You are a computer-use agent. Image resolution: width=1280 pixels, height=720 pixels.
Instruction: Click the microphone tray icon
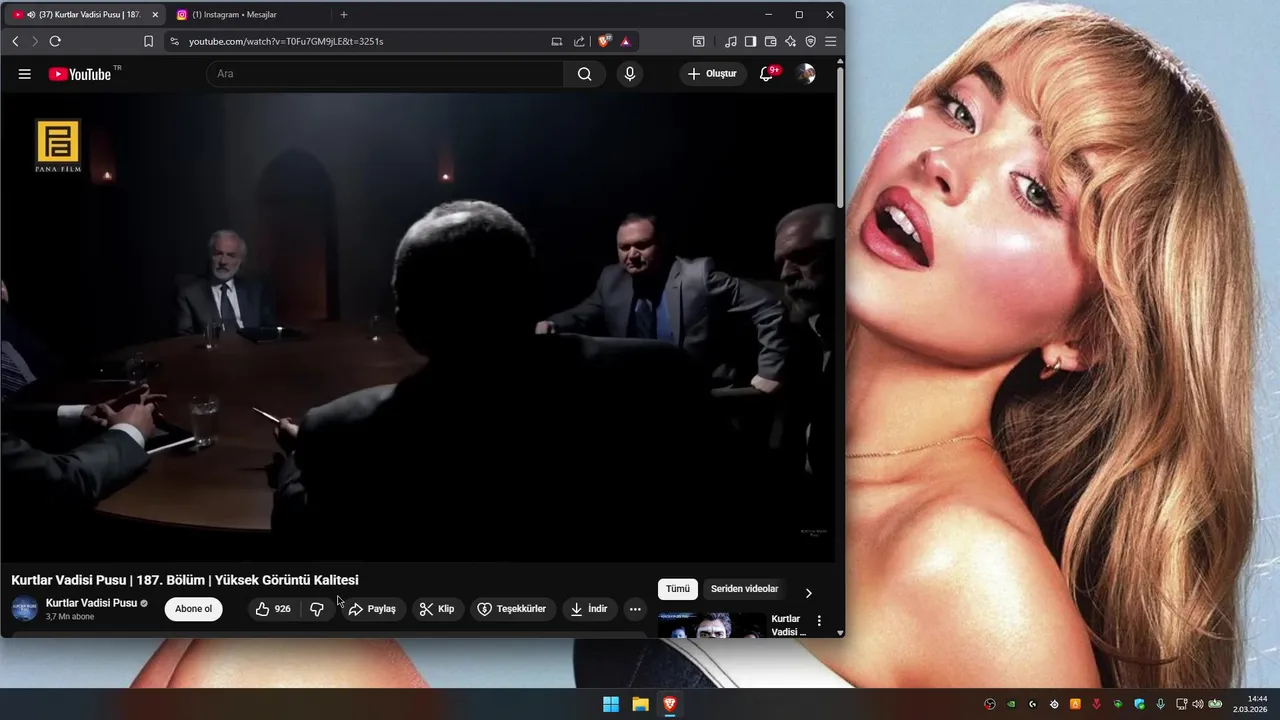pyautogui.click(x=1160, y=704)
